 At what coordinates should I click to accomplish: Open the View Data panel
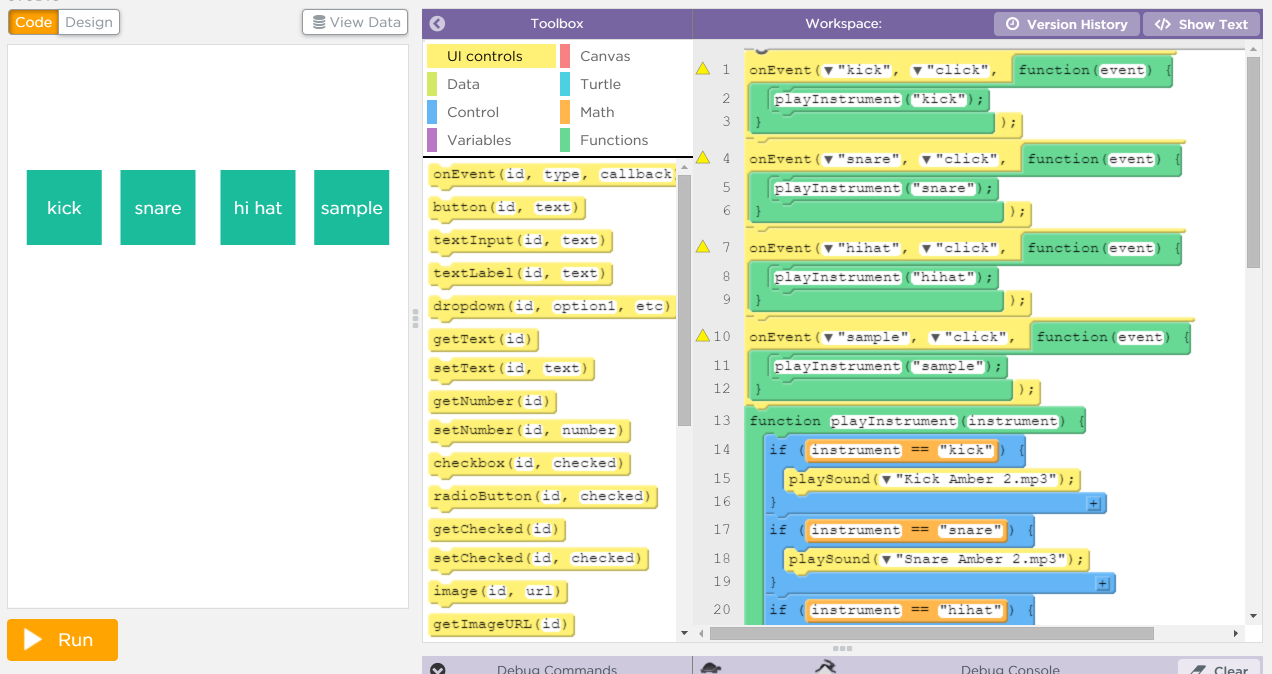[x=355, y=22]
